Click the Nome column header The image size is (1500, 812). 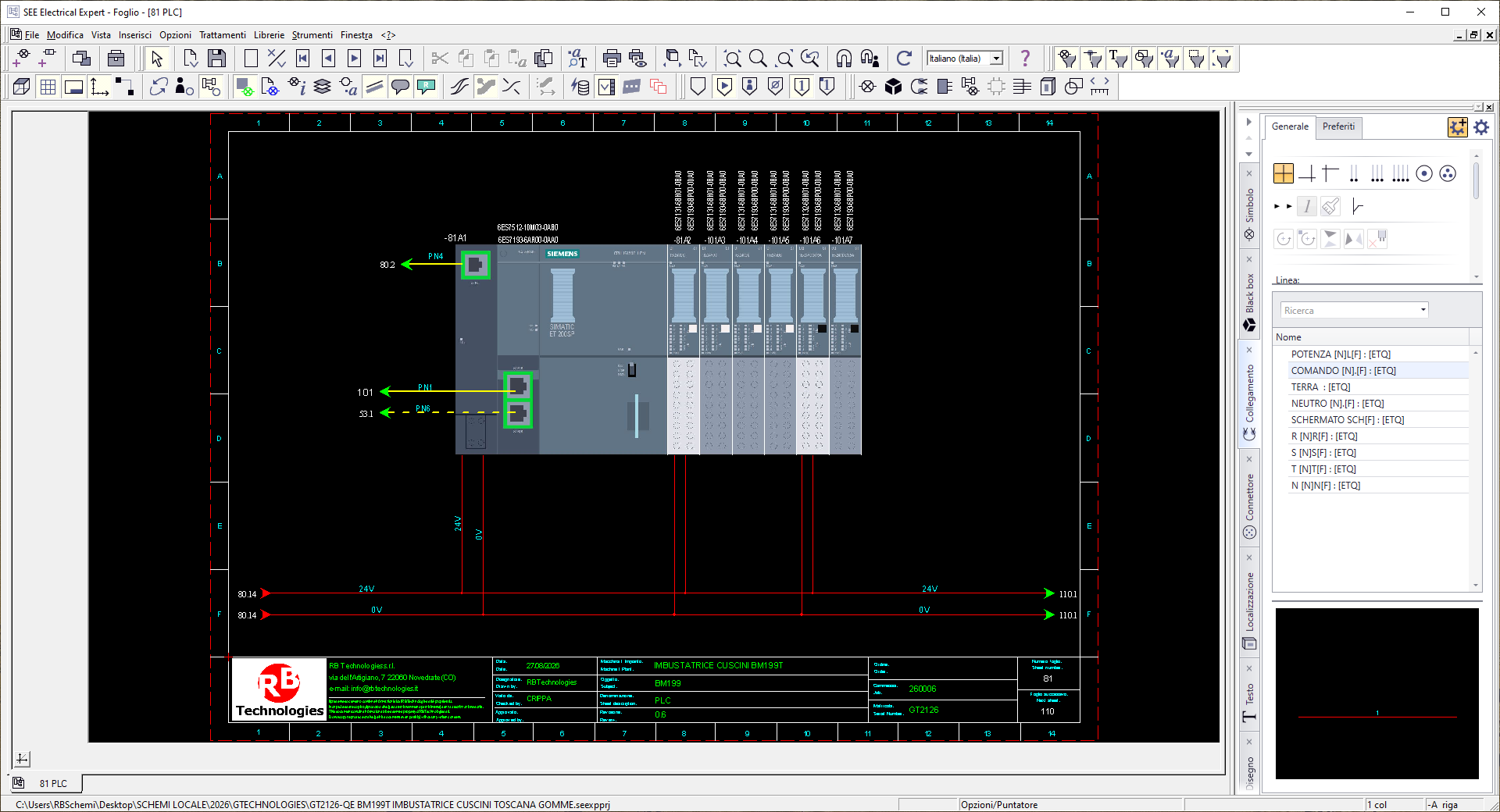1371,337
